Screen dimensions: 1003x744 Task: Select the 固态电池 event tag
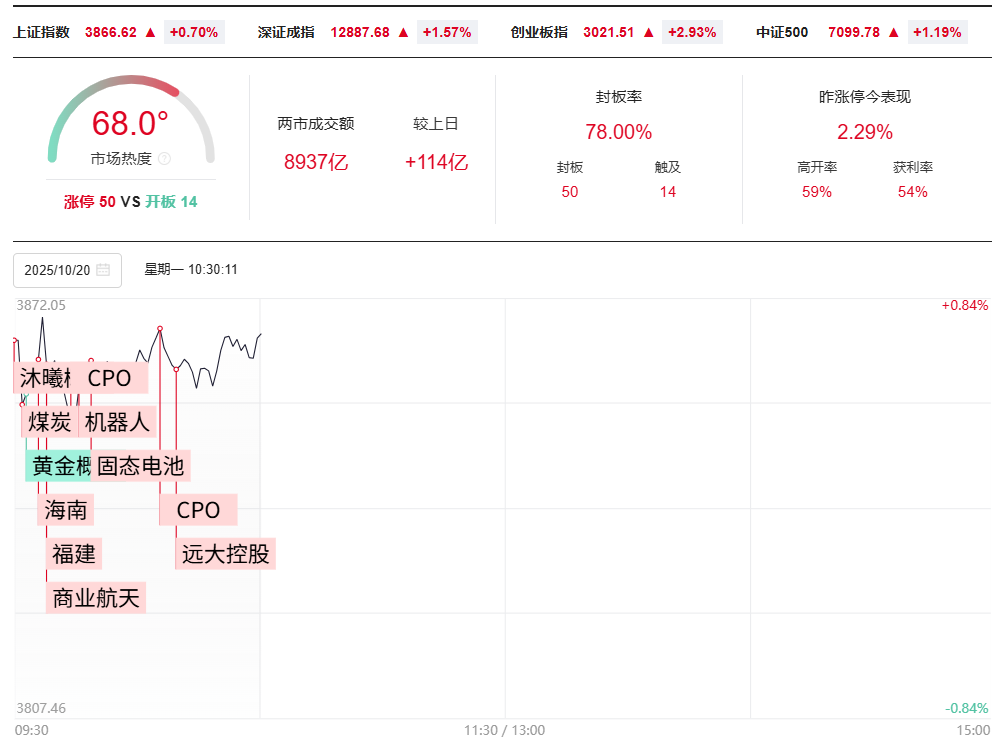click(140, 466)
